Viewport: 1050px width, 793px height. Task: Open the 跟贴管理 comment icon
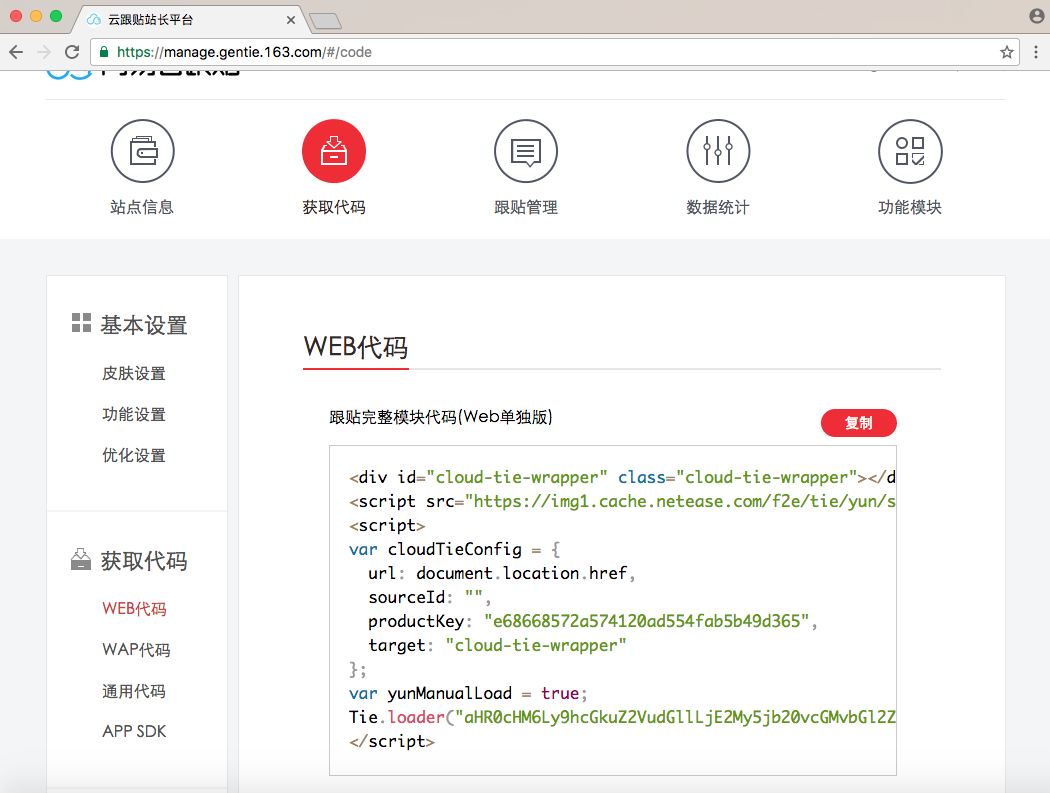(525, 151)
